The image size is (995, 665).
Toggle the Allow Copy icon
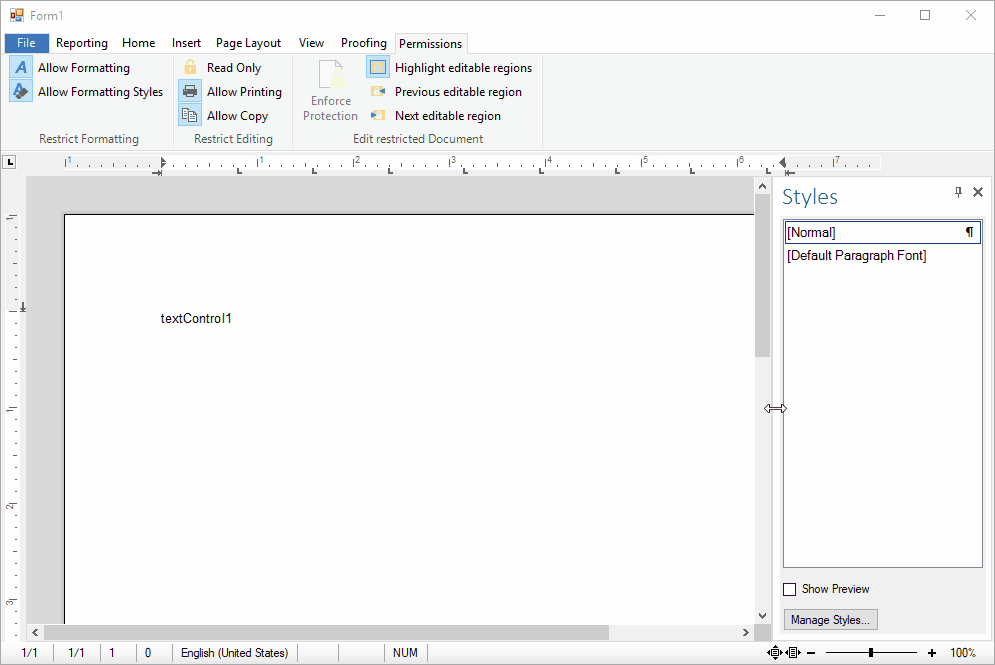190,115
